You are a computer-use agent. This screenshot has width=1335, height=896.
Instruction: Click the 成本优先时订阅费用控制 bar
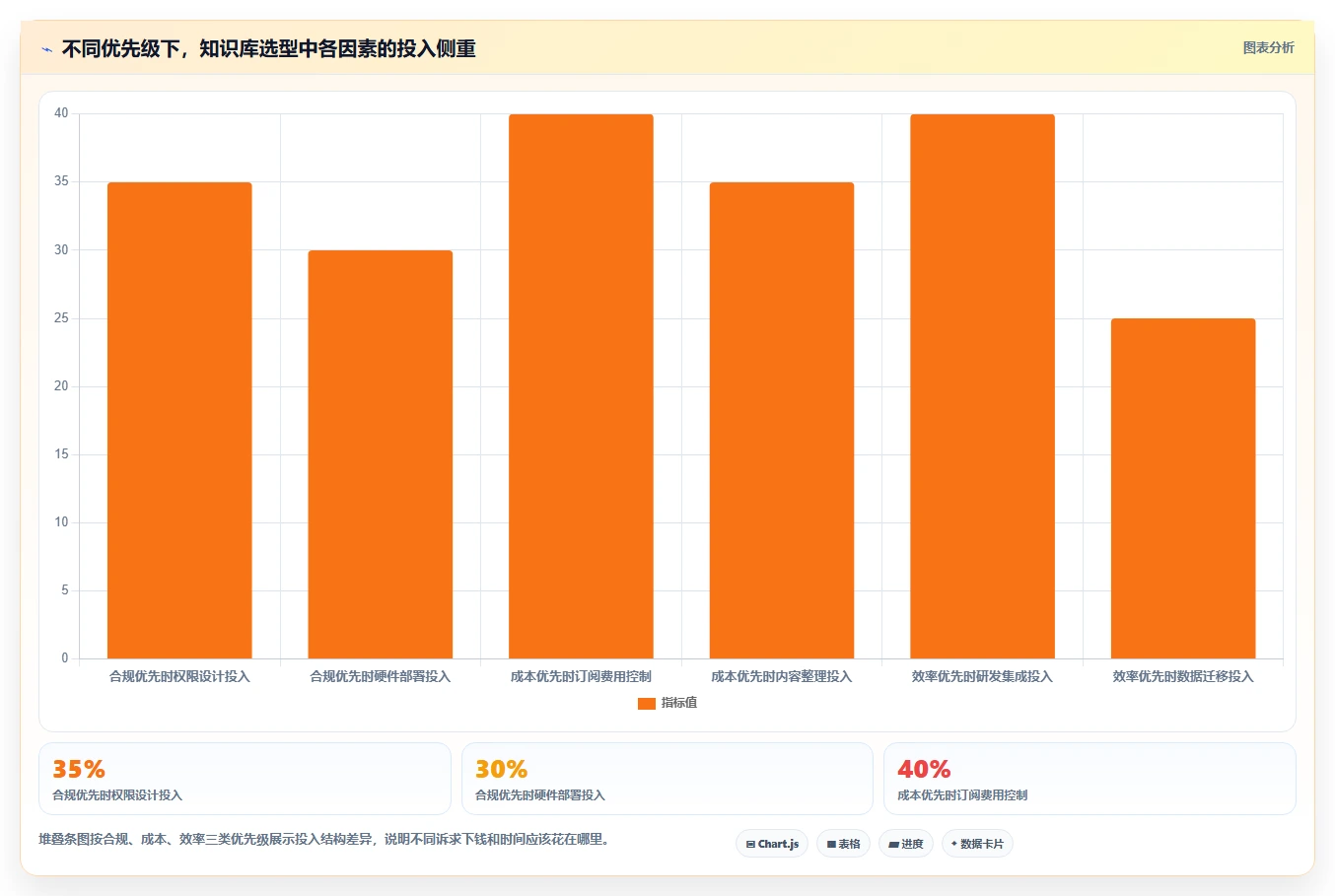pyautogui.click(x=581, y=386)
